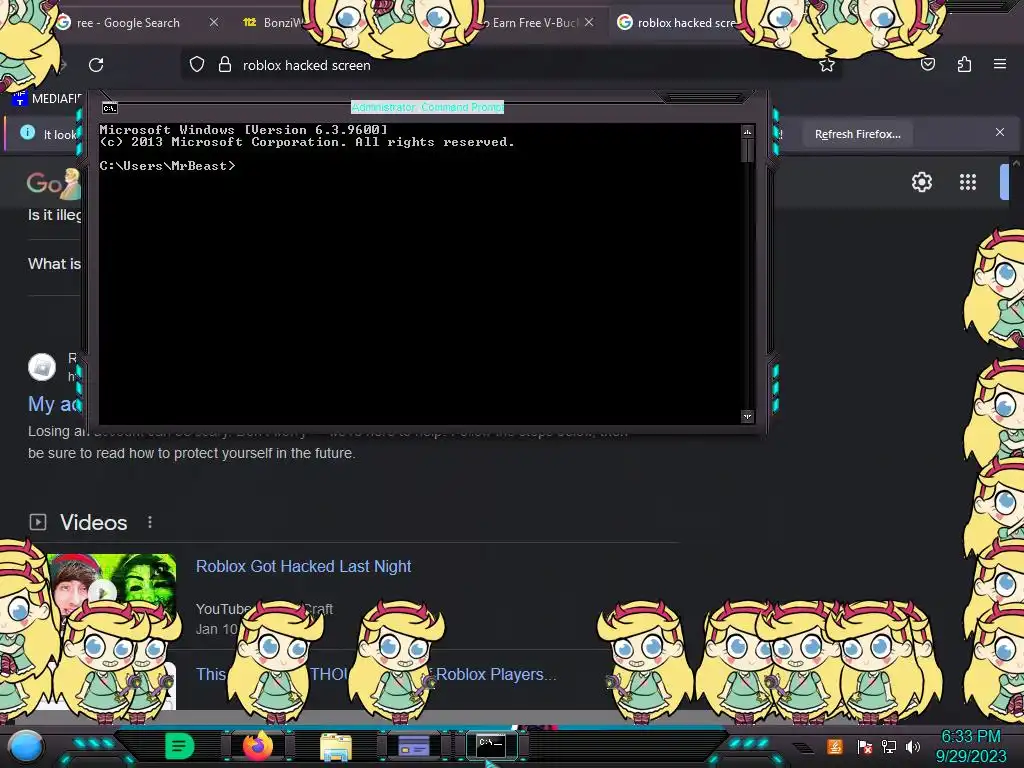Select the Command Prompt taskbar button
This screenshot has width=1024, height=768.
click(x=491, y=745)
